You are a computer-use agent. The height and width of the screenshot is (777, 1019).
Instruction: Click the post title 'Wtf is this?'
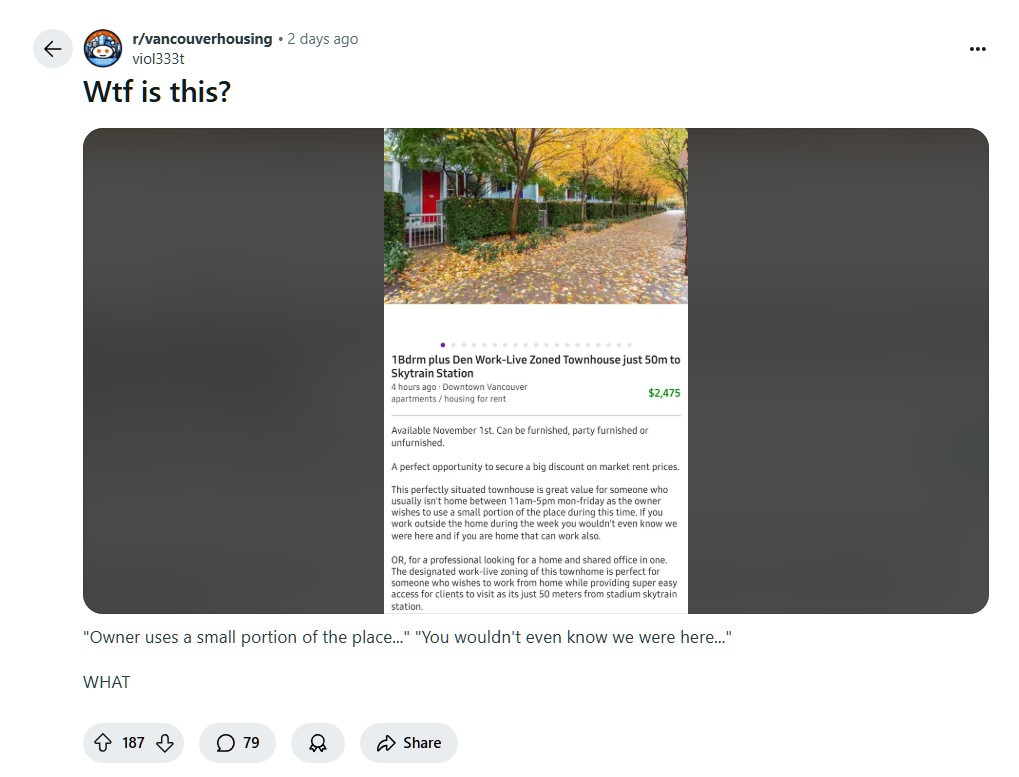point(157,92)
